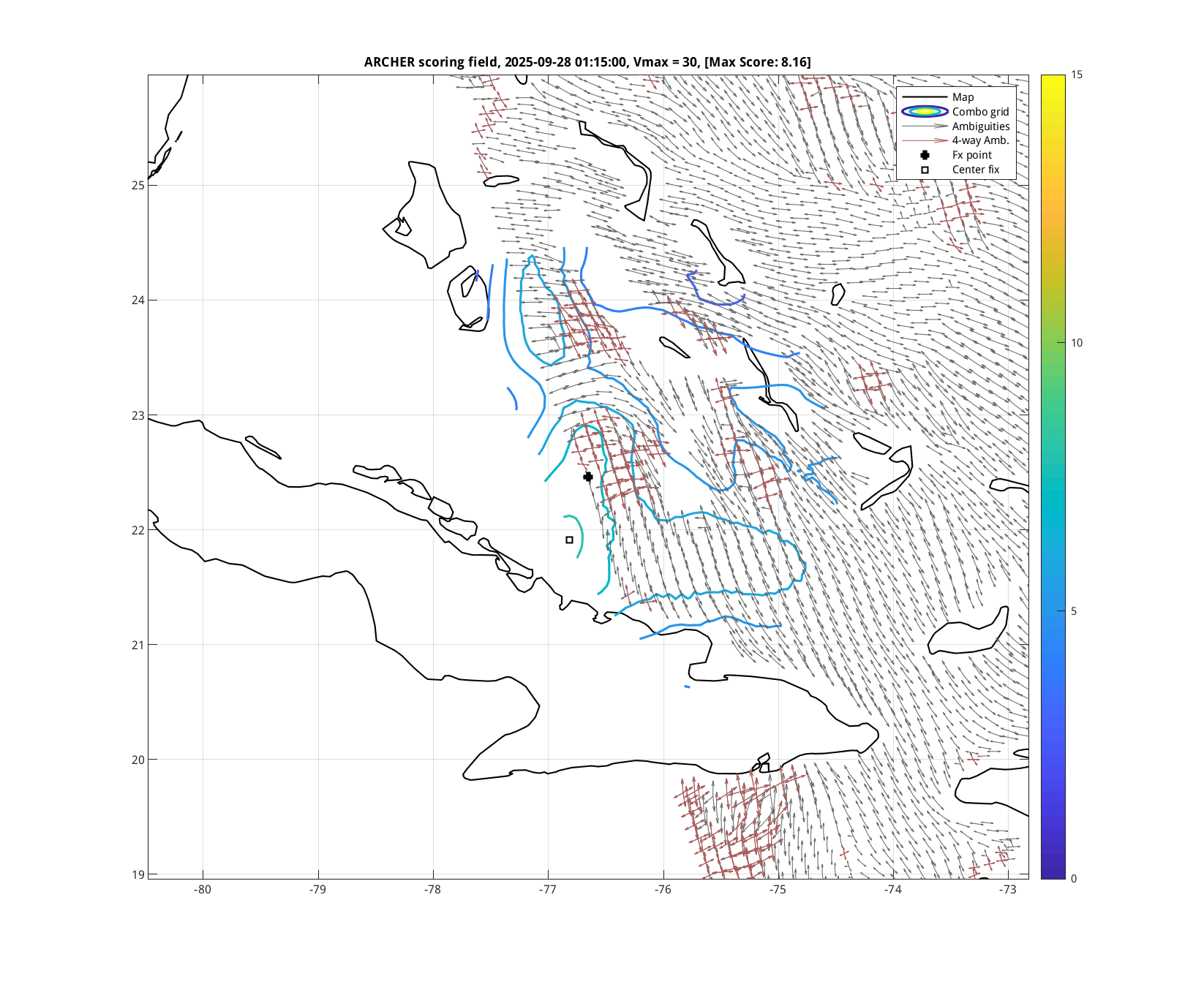Click the Center fix square marker on map
This screenshot has height=987, width=1204.
[x=570, y=540]
